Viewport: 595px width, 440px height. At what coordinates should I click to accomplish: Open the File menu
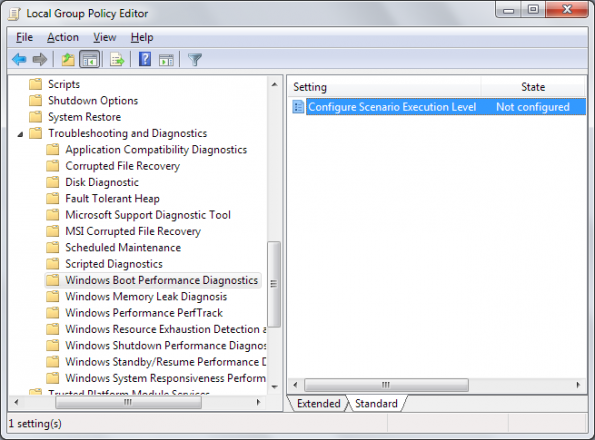[24, 37]
